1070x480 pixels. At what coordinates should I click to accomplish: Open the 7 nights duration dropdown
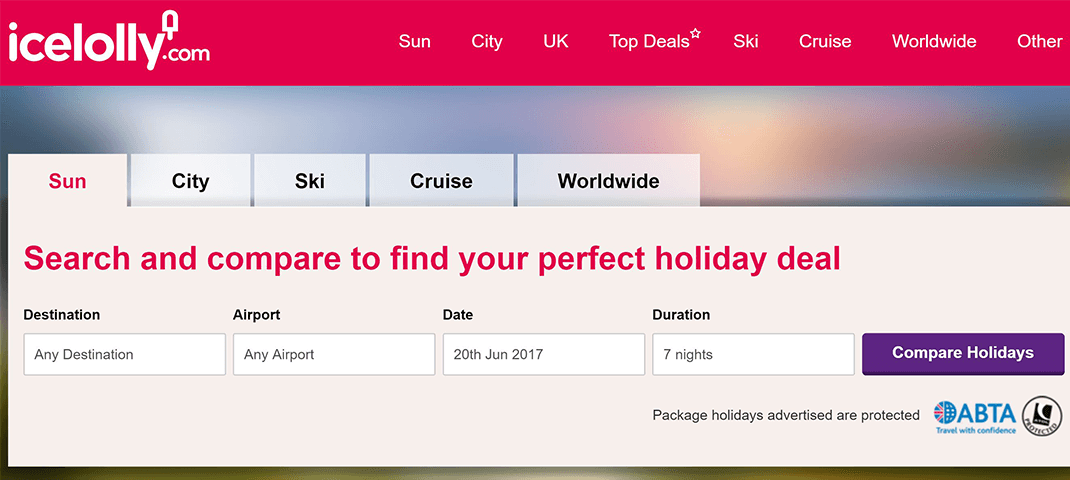click(753, 355)
